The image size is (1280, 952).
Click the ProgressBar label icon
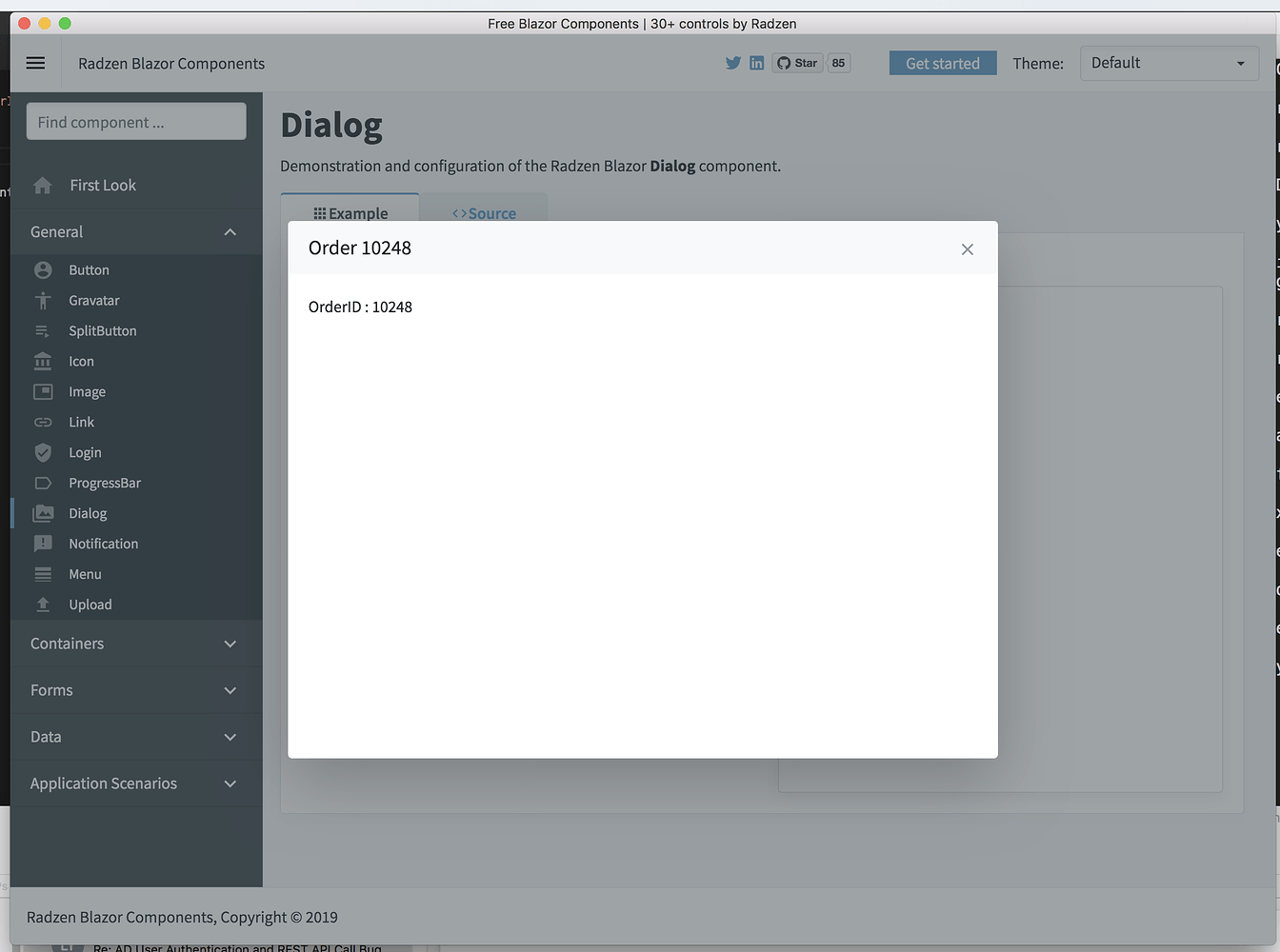[43, 484]
